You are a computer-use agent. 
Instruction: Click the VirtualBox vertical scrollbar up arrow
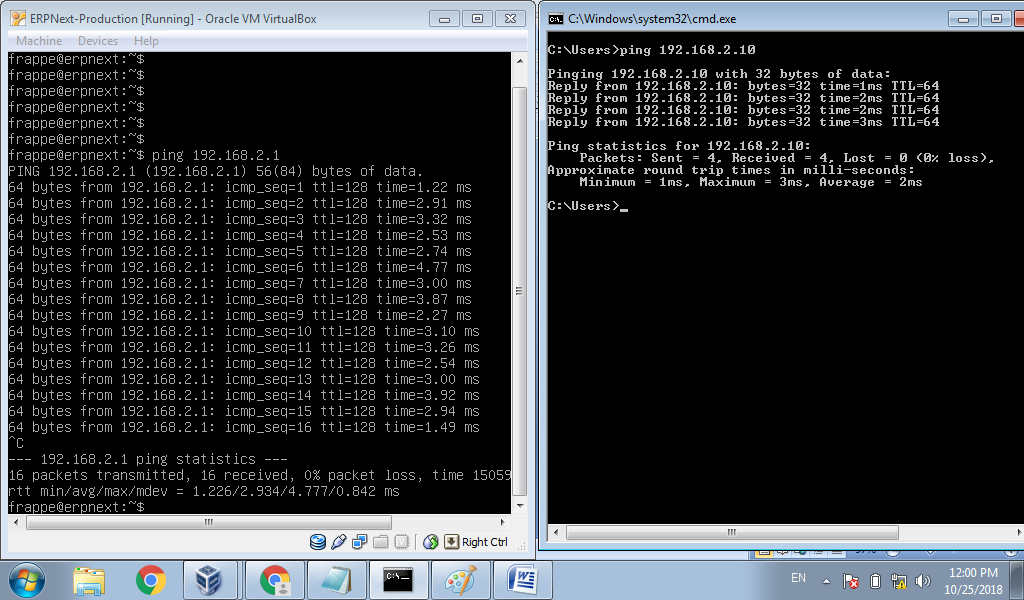click(x=520, y=61)
